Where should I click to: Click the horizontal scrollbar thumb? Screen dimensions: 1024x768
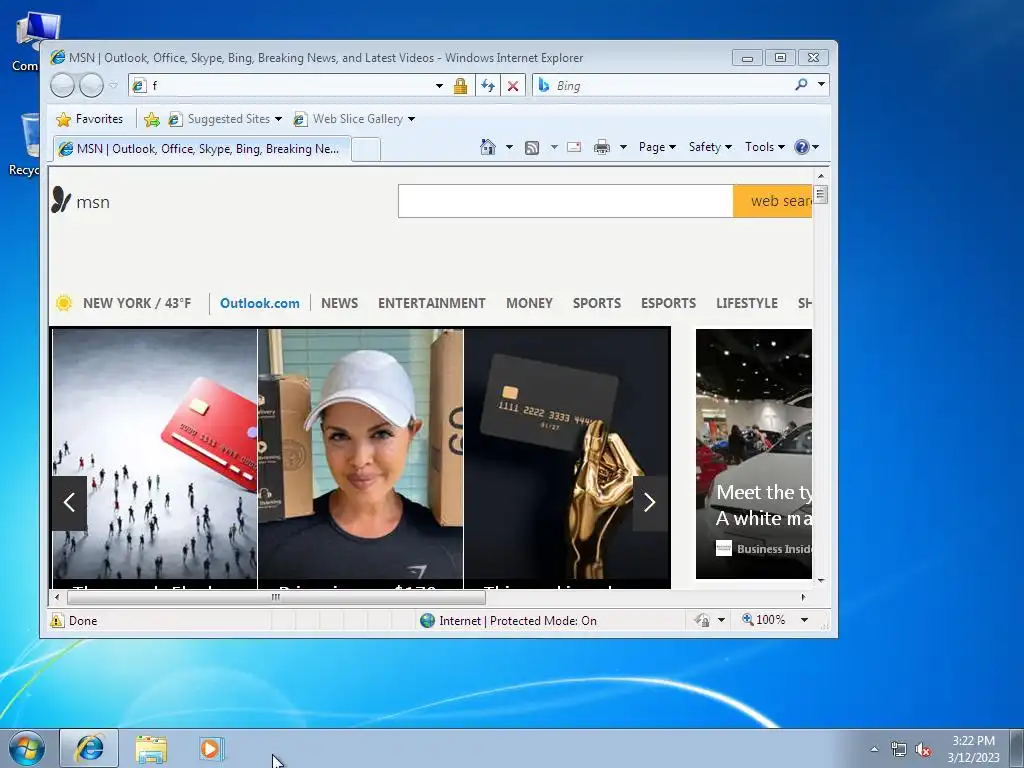(x=276, y=597)
